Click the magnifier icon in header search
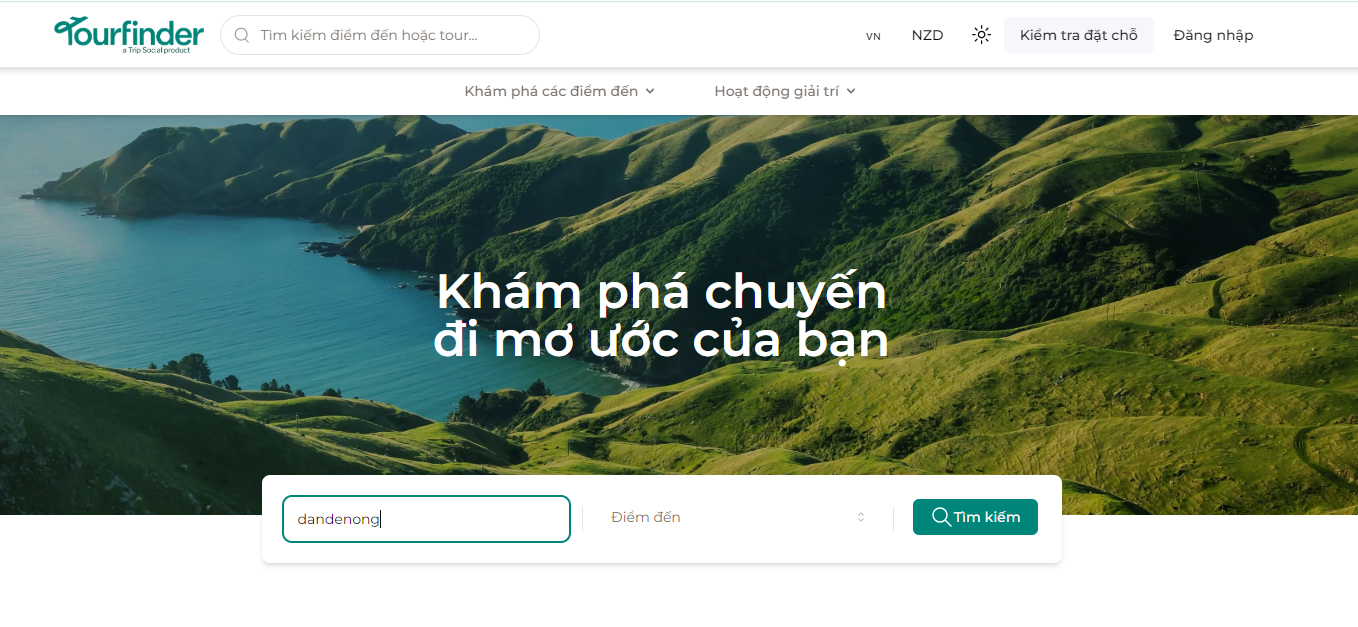Viewport: 1358px width, 627px height. (x=241, y=35)
